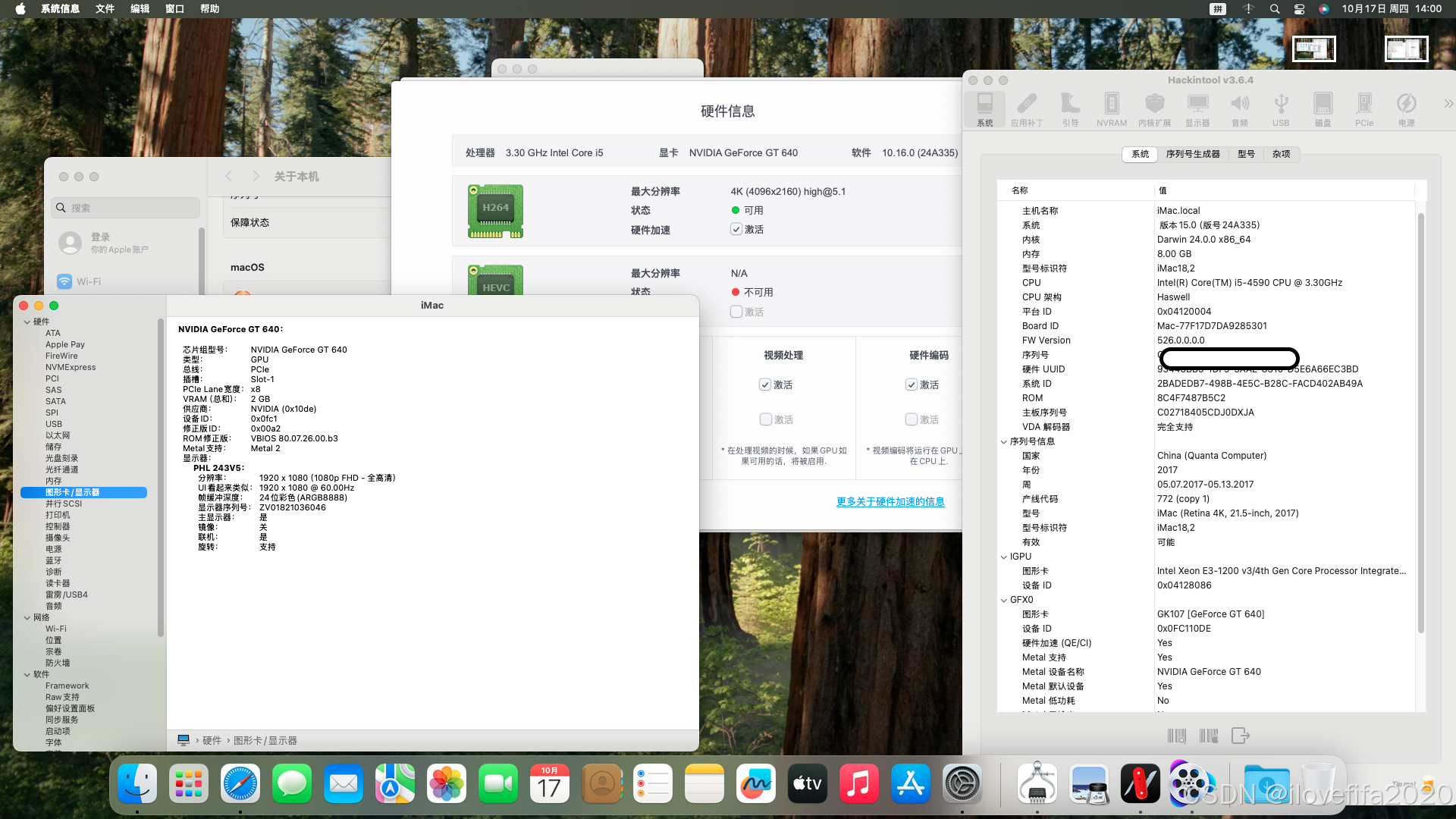The image size is (1456, 819).
Task: Switch to the 序列号生成器 tab
Action: pos(1192,154)
